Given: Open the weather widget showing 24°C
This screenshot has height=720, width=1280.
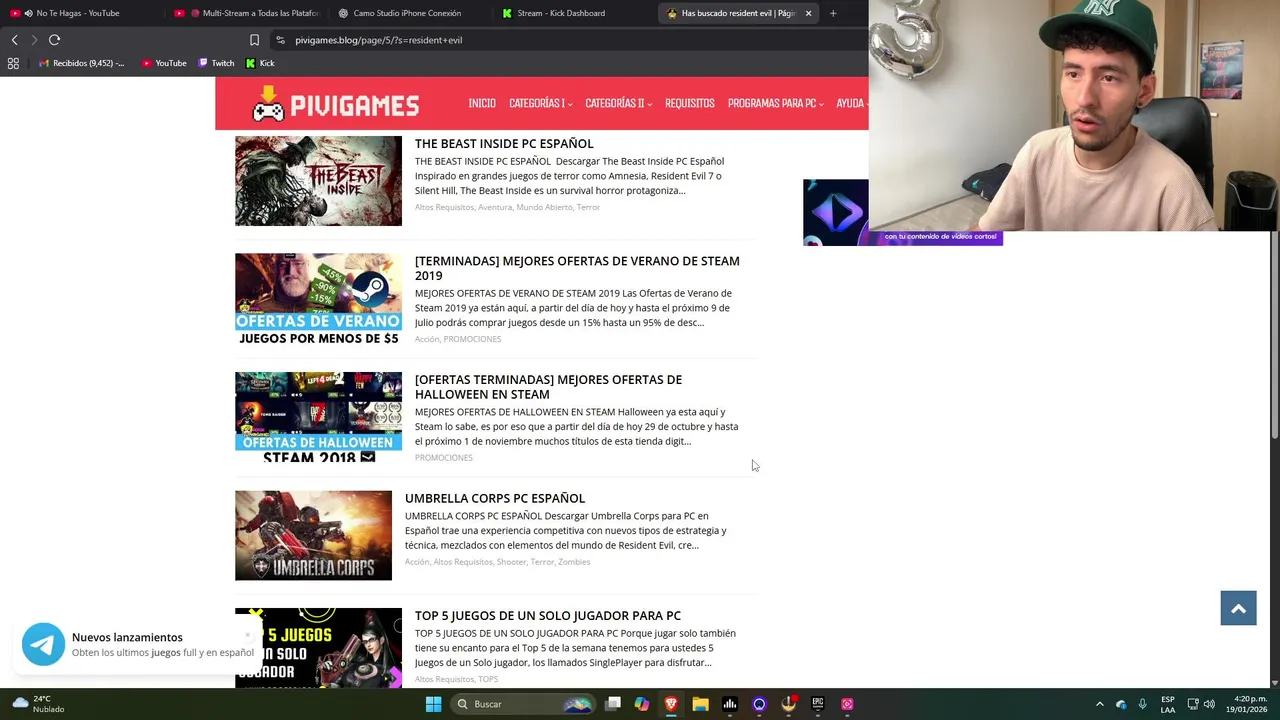Looking at the screenshot, I should pyautogui.click(x=37, y=704).
